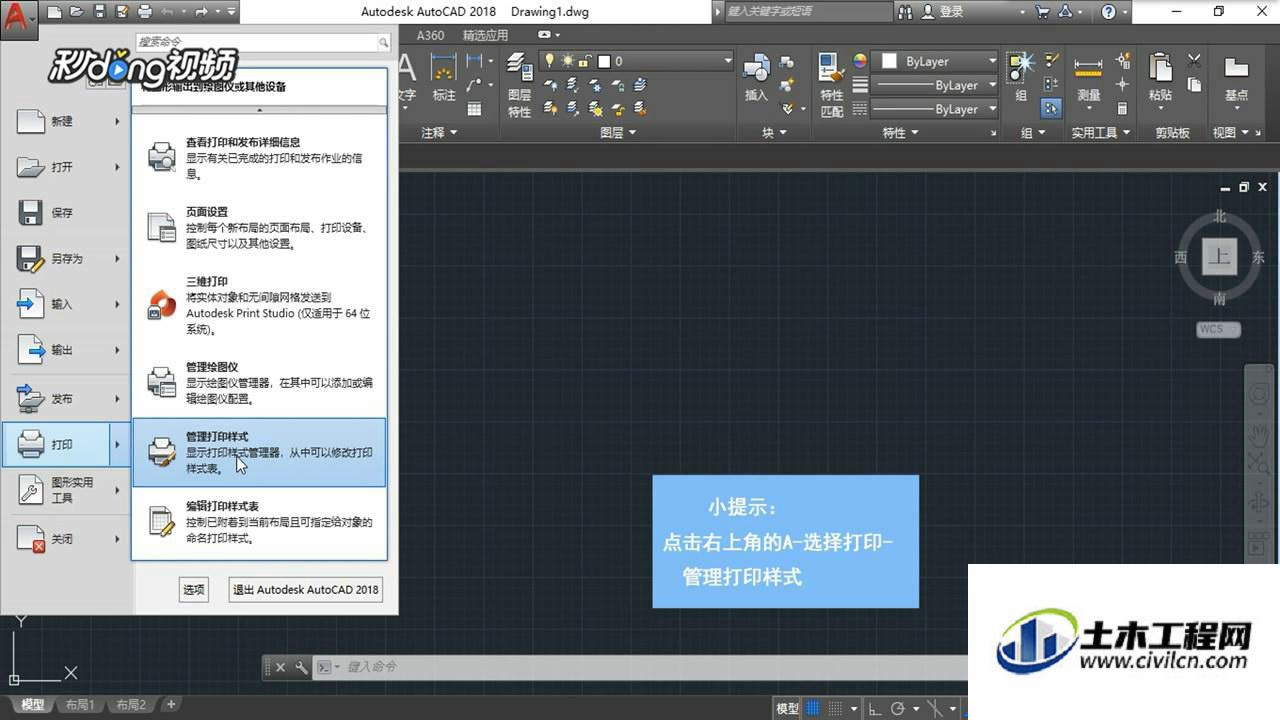Click the Plot printer icon in quick access toolbar
The height and width of the screenshot is (720, 1280).
tap(145, 12)
